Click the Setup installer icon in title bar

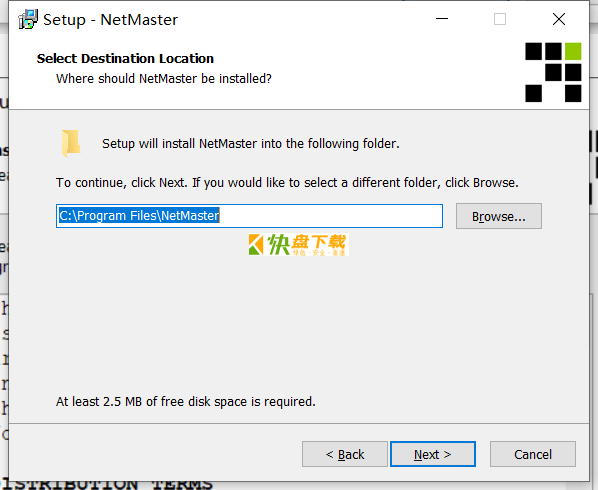pyautogui.click(x=28, y=19)
